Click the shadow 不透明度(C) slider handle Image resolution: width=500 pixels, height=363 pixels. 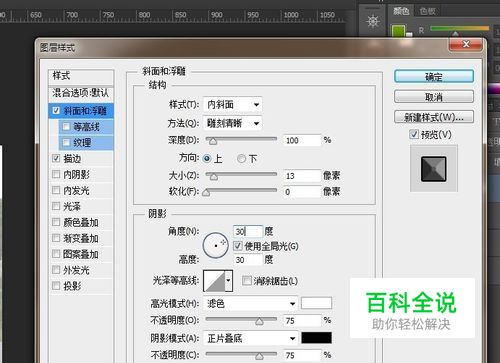pos(259,356)
